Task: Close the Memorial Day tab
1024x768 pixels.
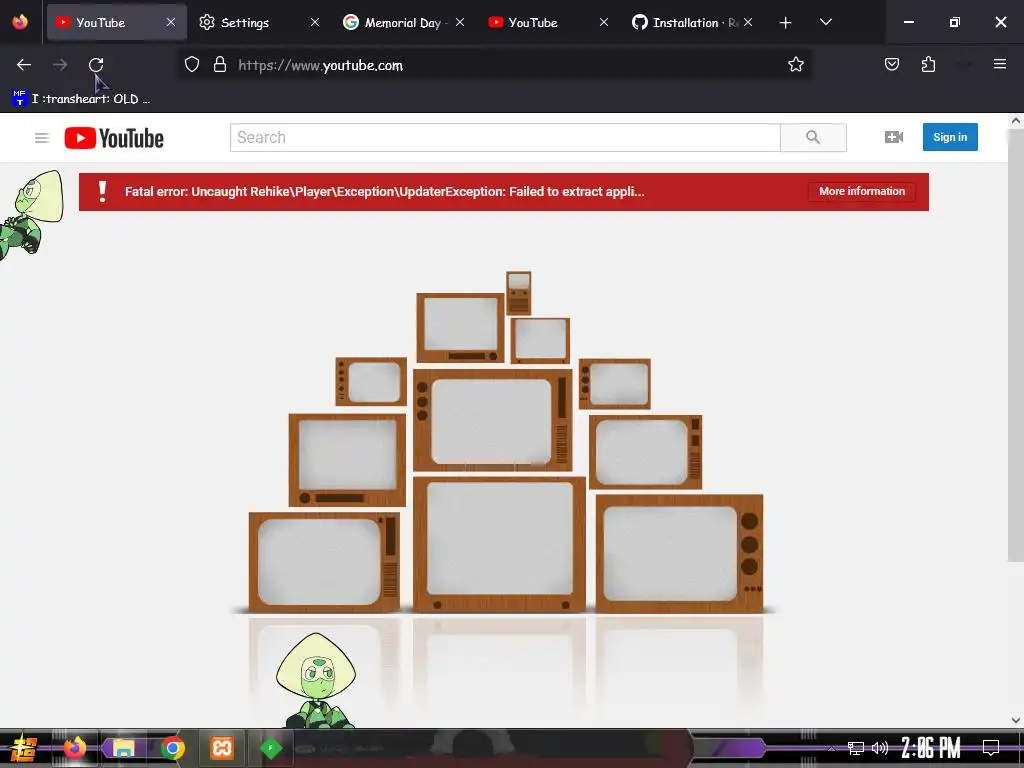Action: (x=460, y=23)
